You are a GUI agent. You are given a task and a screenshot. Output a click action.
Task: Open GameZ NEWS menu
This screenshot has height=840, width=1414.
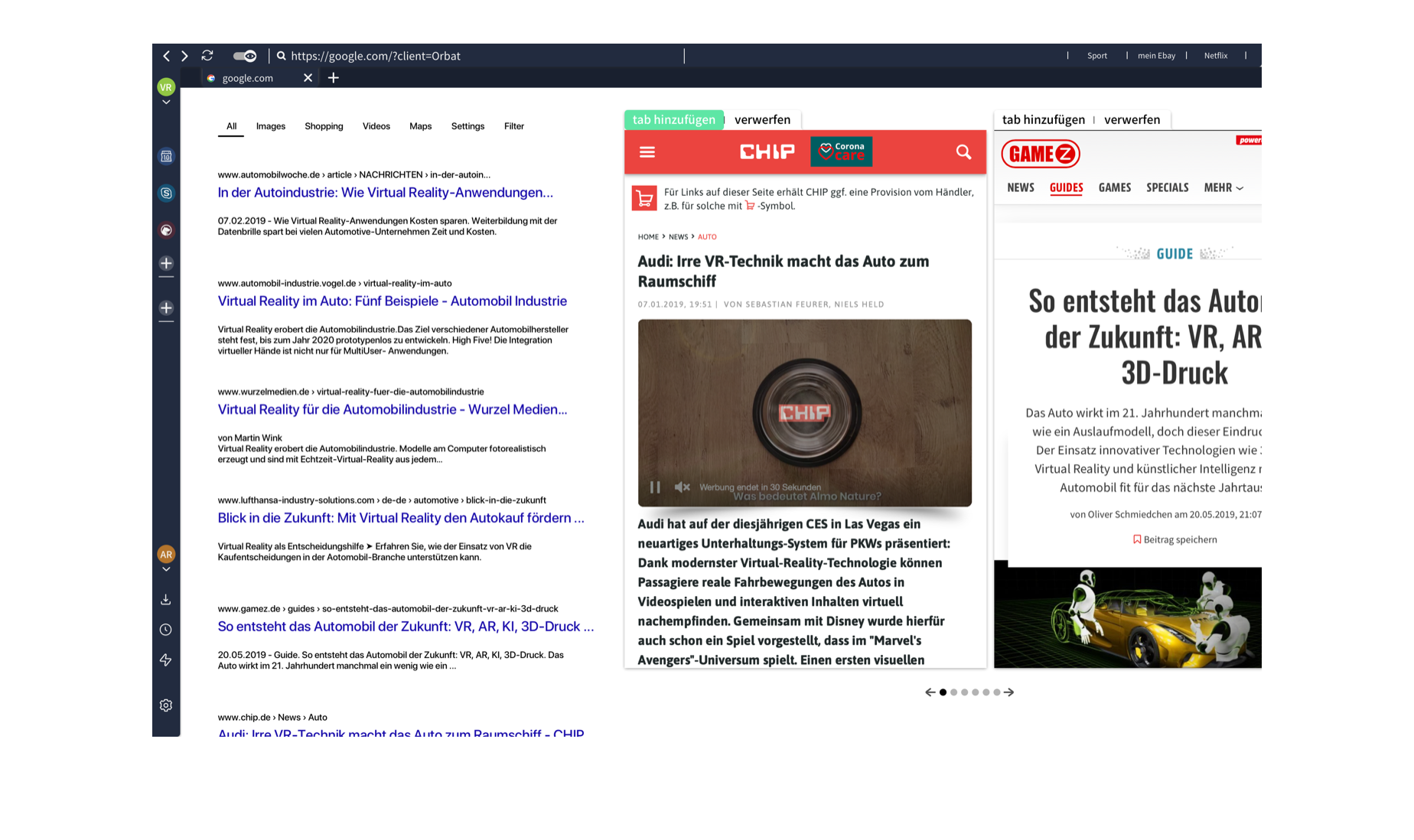coord(1020,187)
